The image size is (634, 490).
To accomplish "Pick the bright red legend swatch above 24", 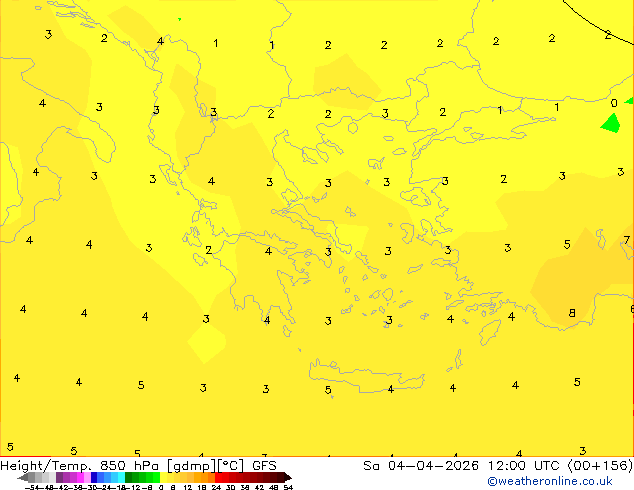I will tap(218, 477).
